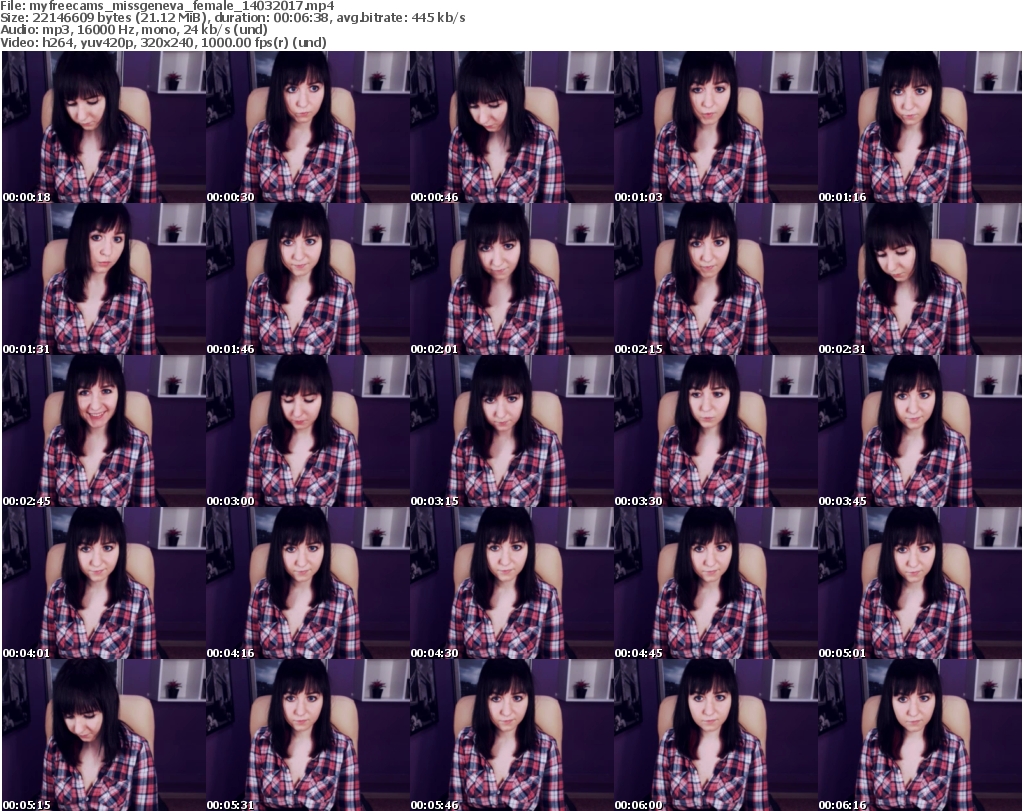
Task: Select the thumbnail at 00:00:18
Action: coord(104,127)
